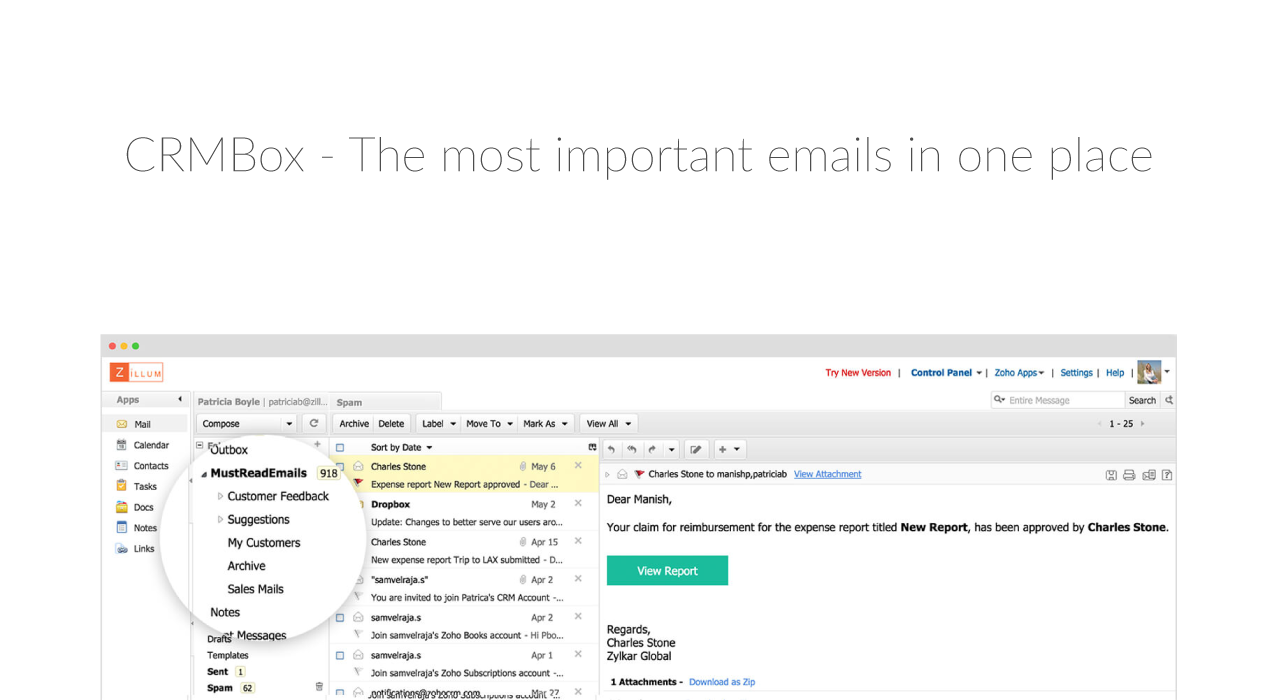Click the save icon in message header
Image resolution: width=1280 pixels, height=700 pixels.
[1111, 475]
